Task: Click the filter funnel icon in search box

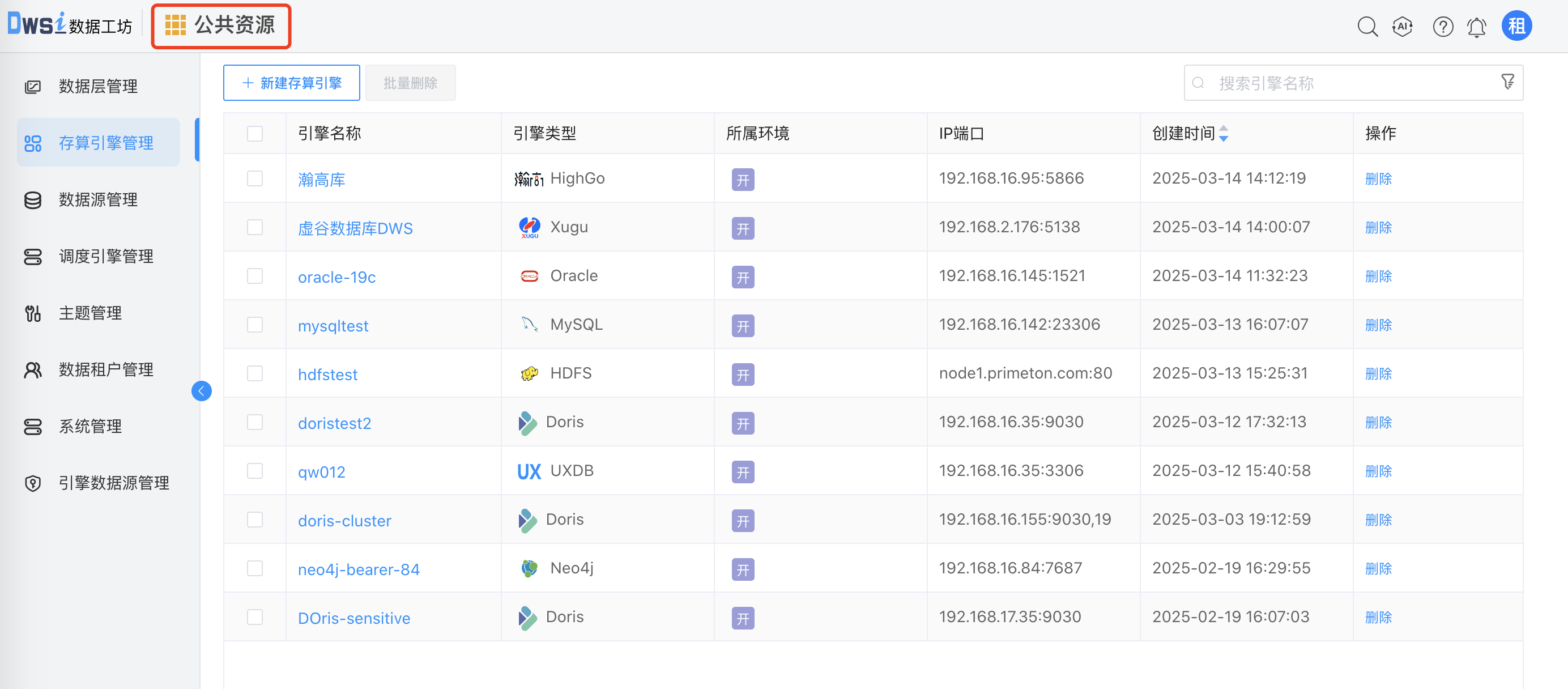Action: click(1508, 82)
